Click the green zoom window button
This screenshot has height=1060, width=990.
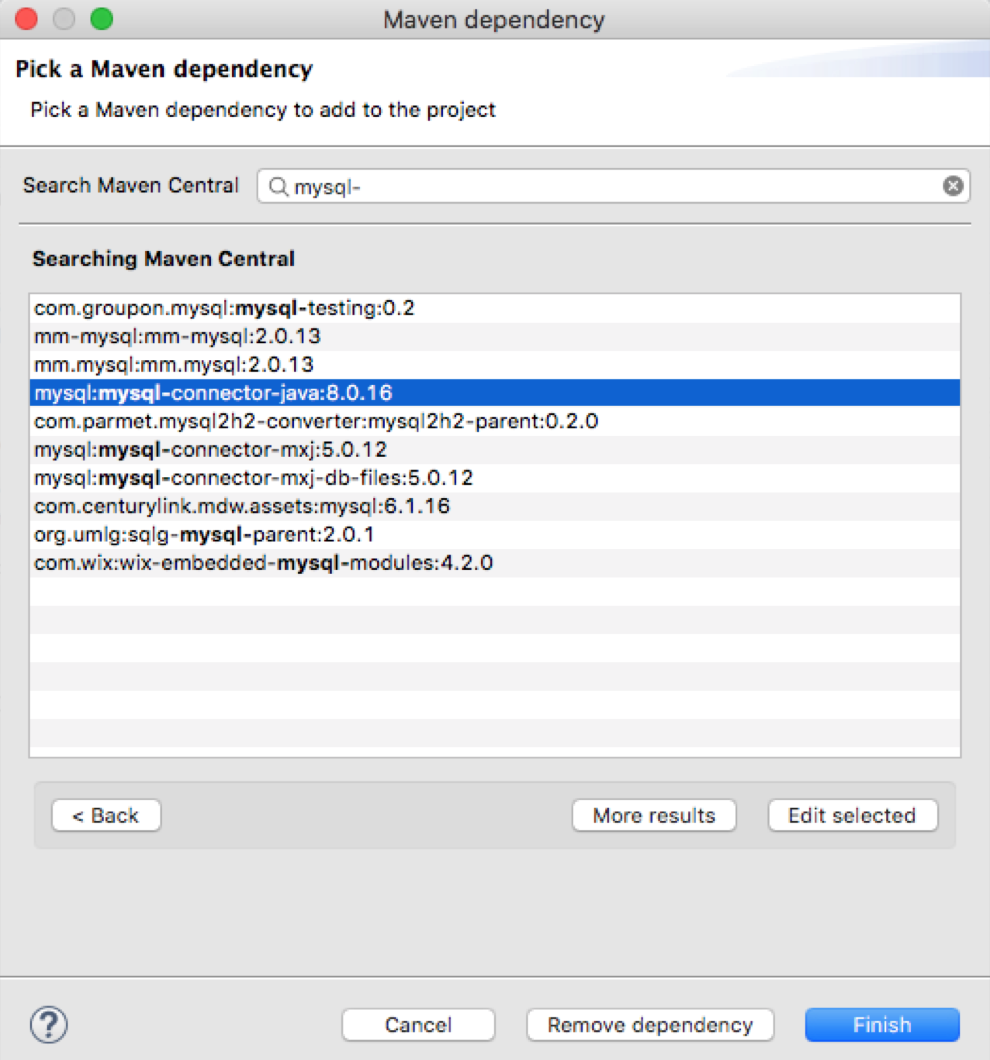pyautogui.click(x=102, y=19)
